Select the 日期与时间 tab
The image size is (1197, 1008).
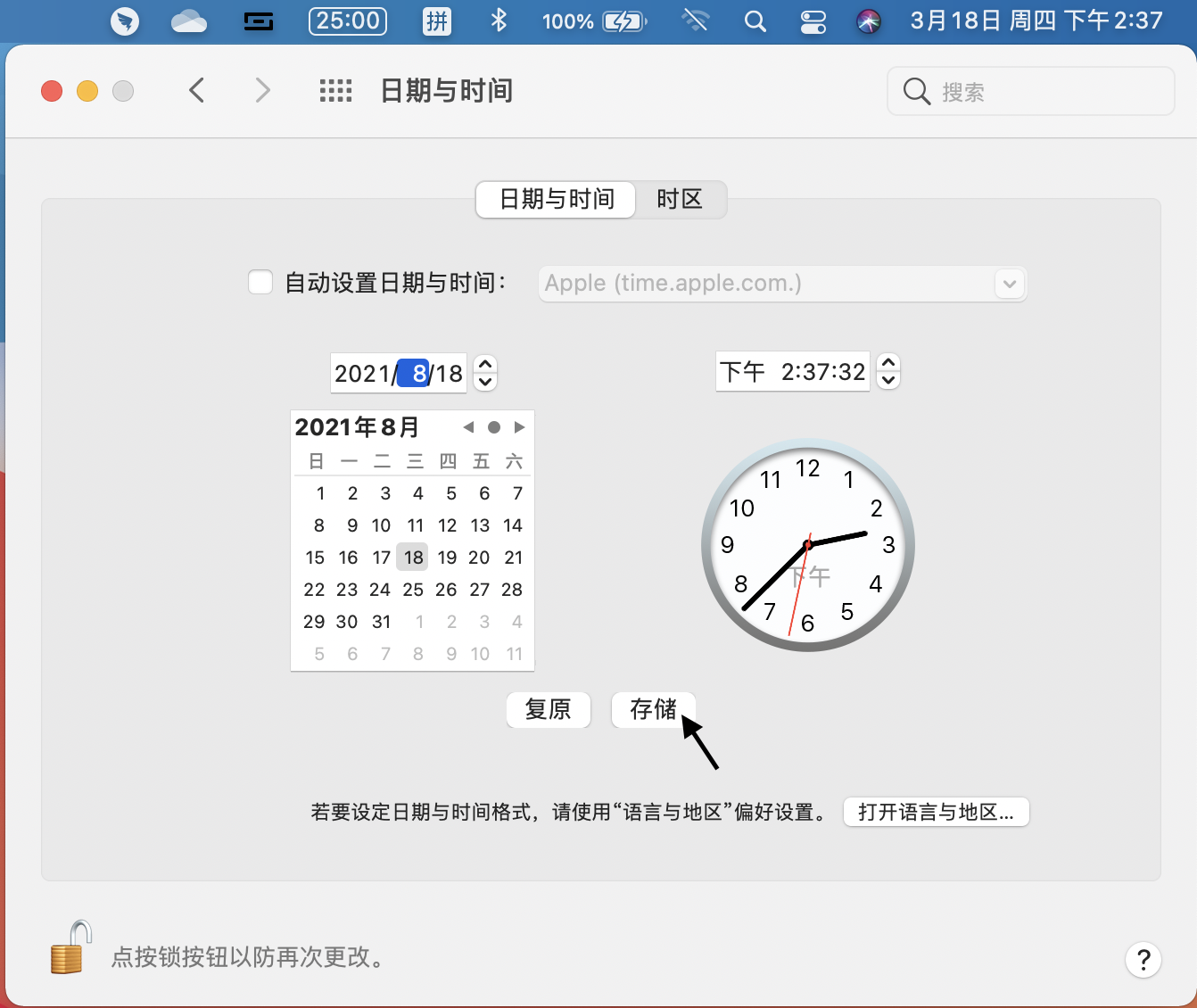(557, 199)
